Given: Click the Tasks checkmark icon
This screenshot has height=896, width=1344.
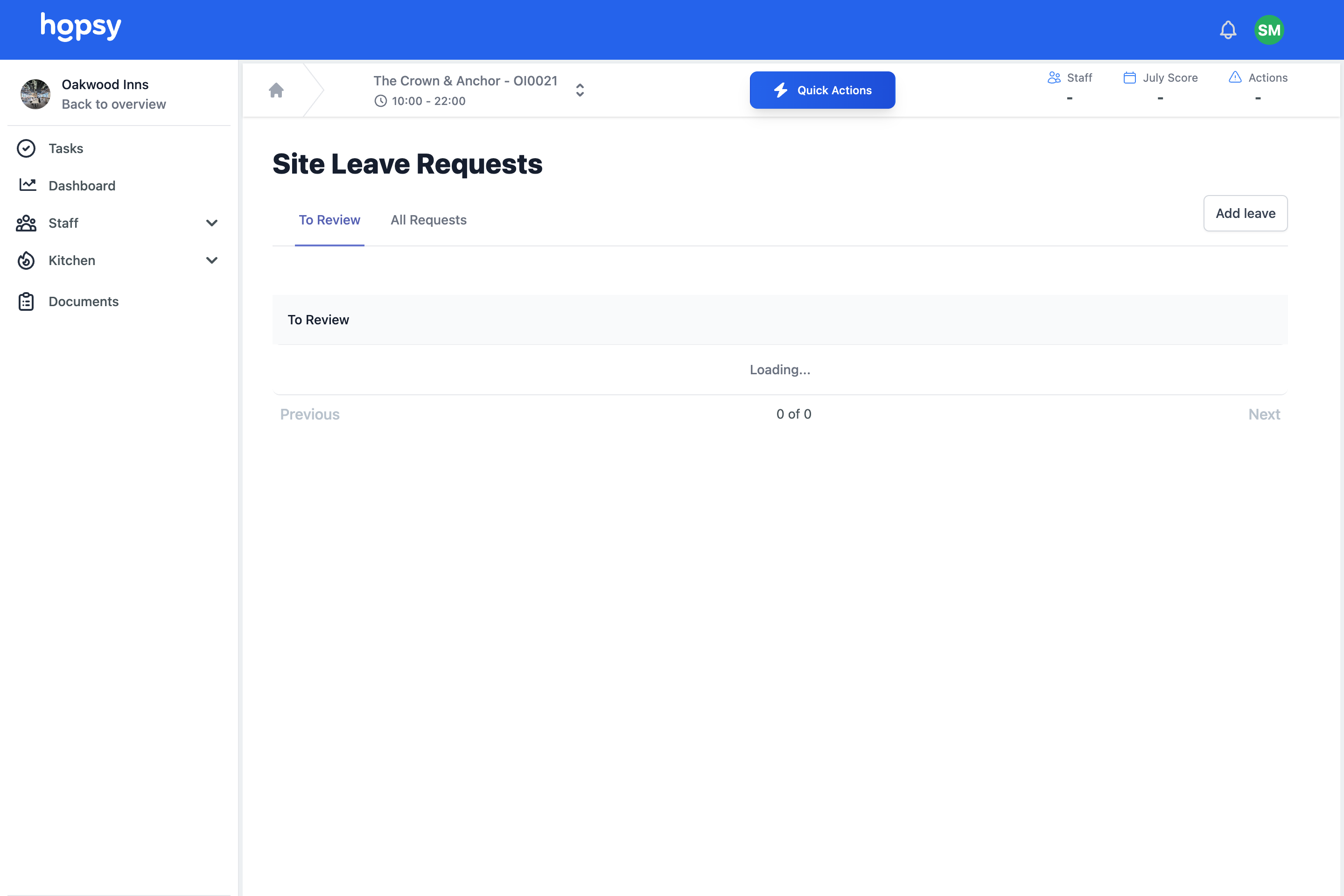Looking at the screenshot, I should 26,148.
